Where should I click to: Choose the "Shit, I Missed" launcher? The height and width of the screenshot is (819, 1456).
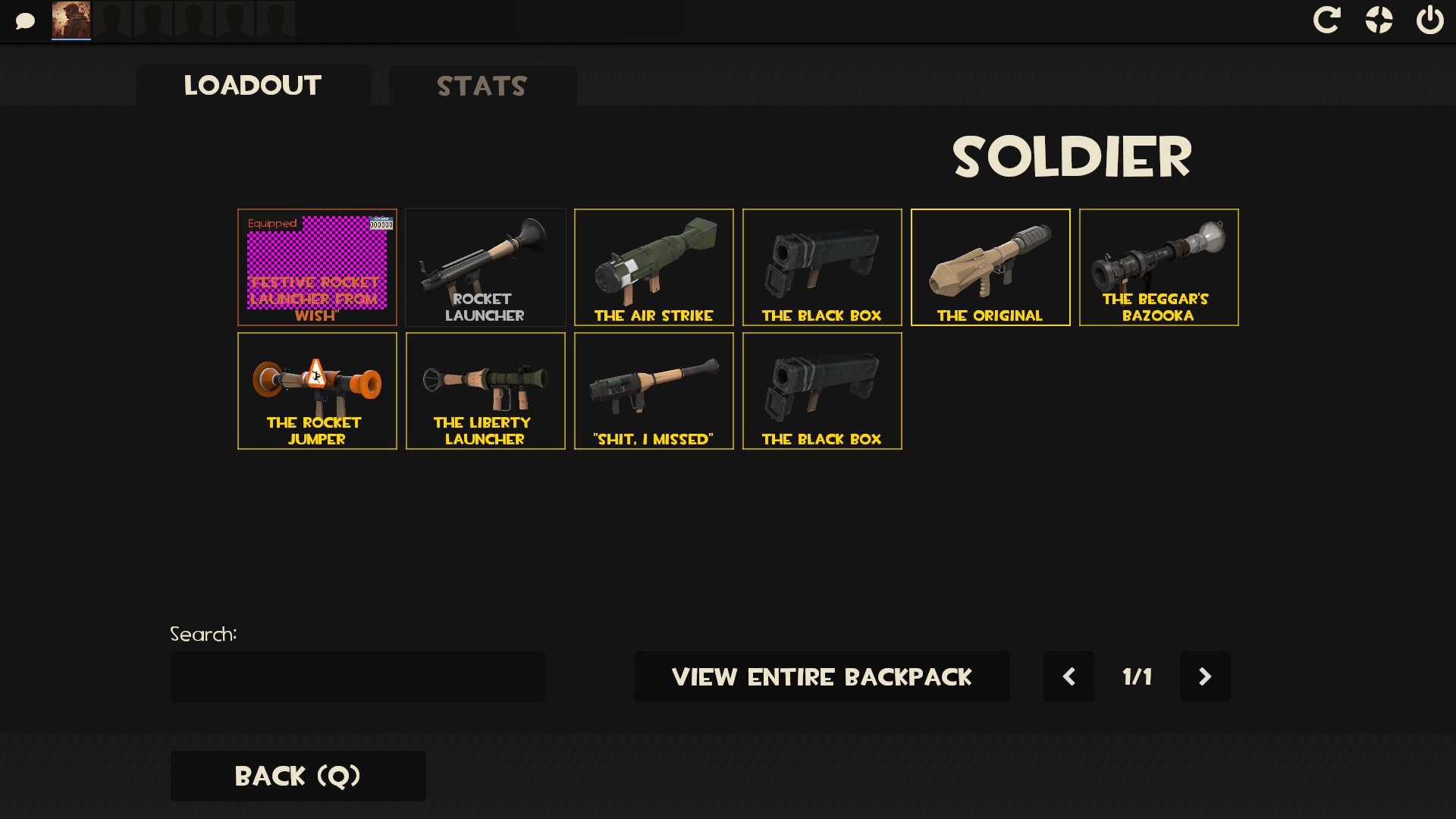pyautogui.click(x=654, y=391)
